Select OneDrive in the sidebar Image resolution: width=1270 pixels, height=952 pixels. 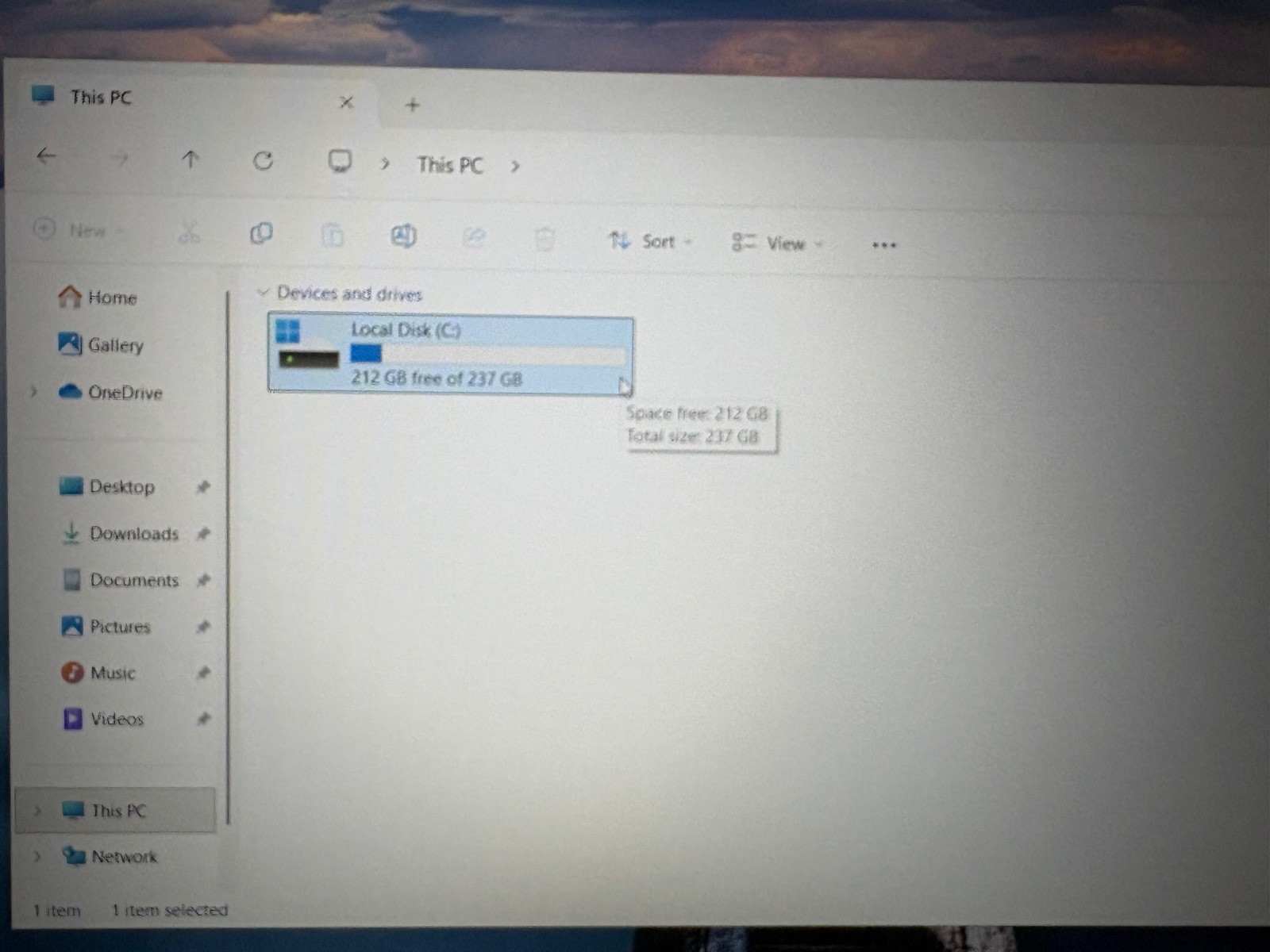pyautogui.click(x=110, y=392)
